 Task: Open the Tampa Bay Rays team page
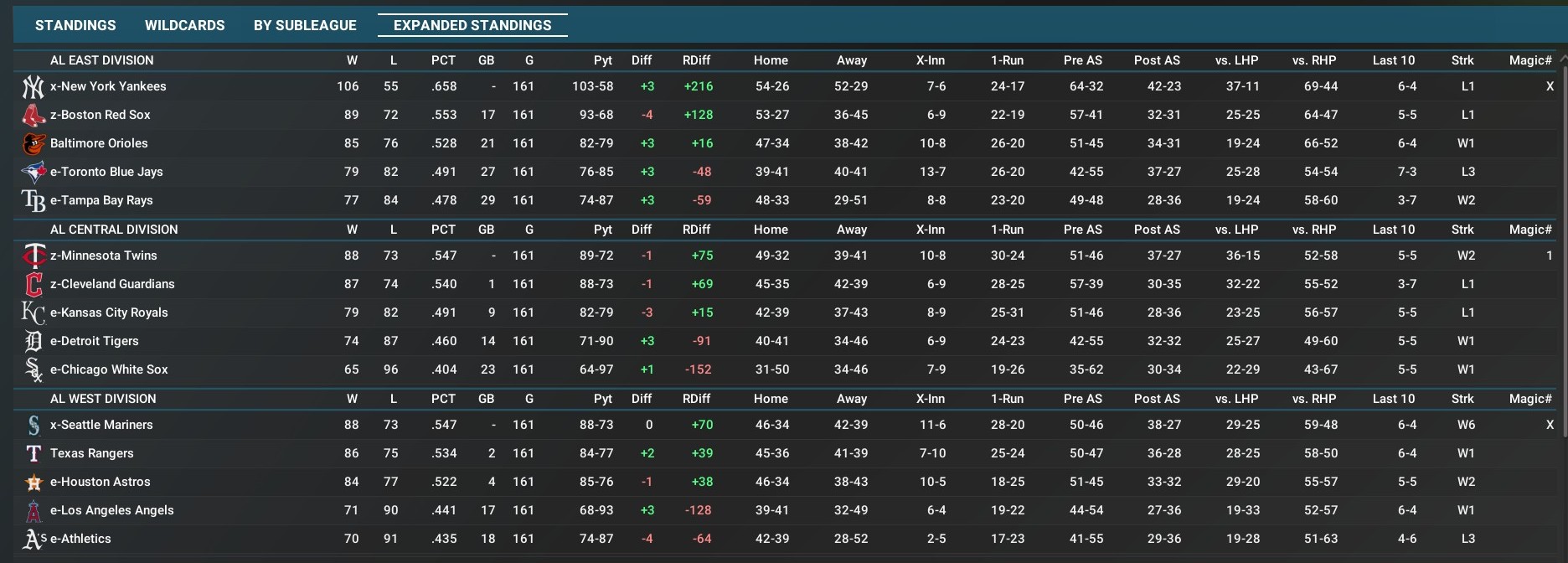[101, 200]
